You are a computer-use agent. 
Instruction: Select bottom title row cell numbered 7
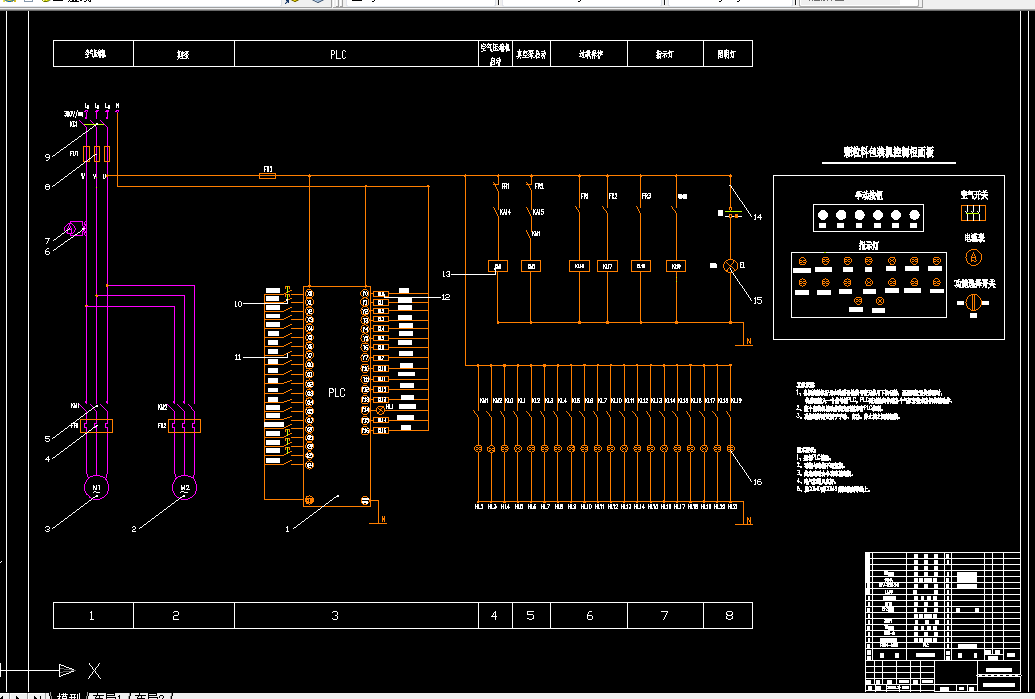pyautogui.click(x=665, y=615)
